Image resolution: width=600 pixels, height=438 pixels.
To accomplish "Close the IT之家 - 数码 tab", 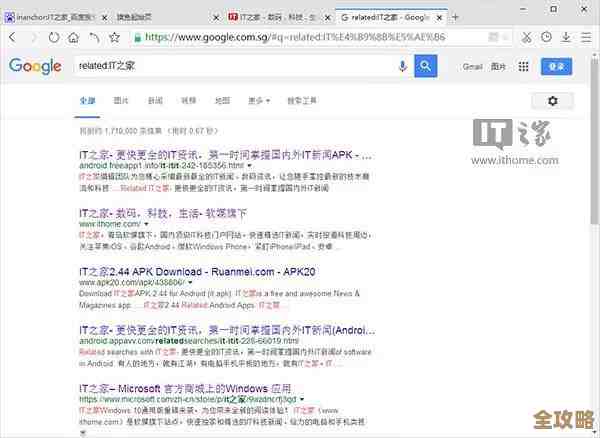I will (328, 18).
